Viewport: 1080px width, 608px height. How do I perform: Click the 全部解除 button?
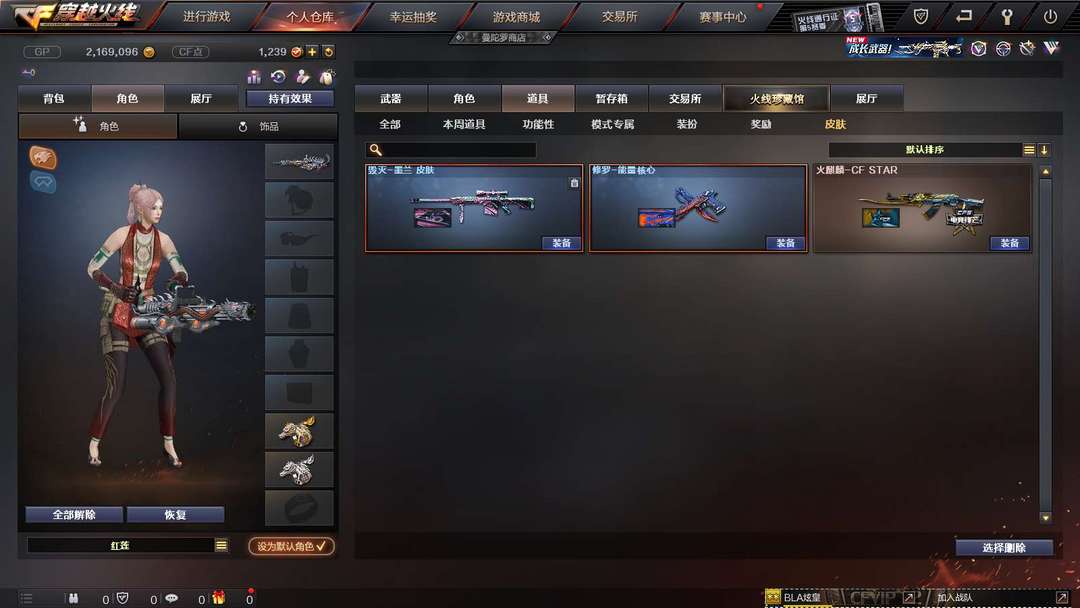tap(74, 514)
